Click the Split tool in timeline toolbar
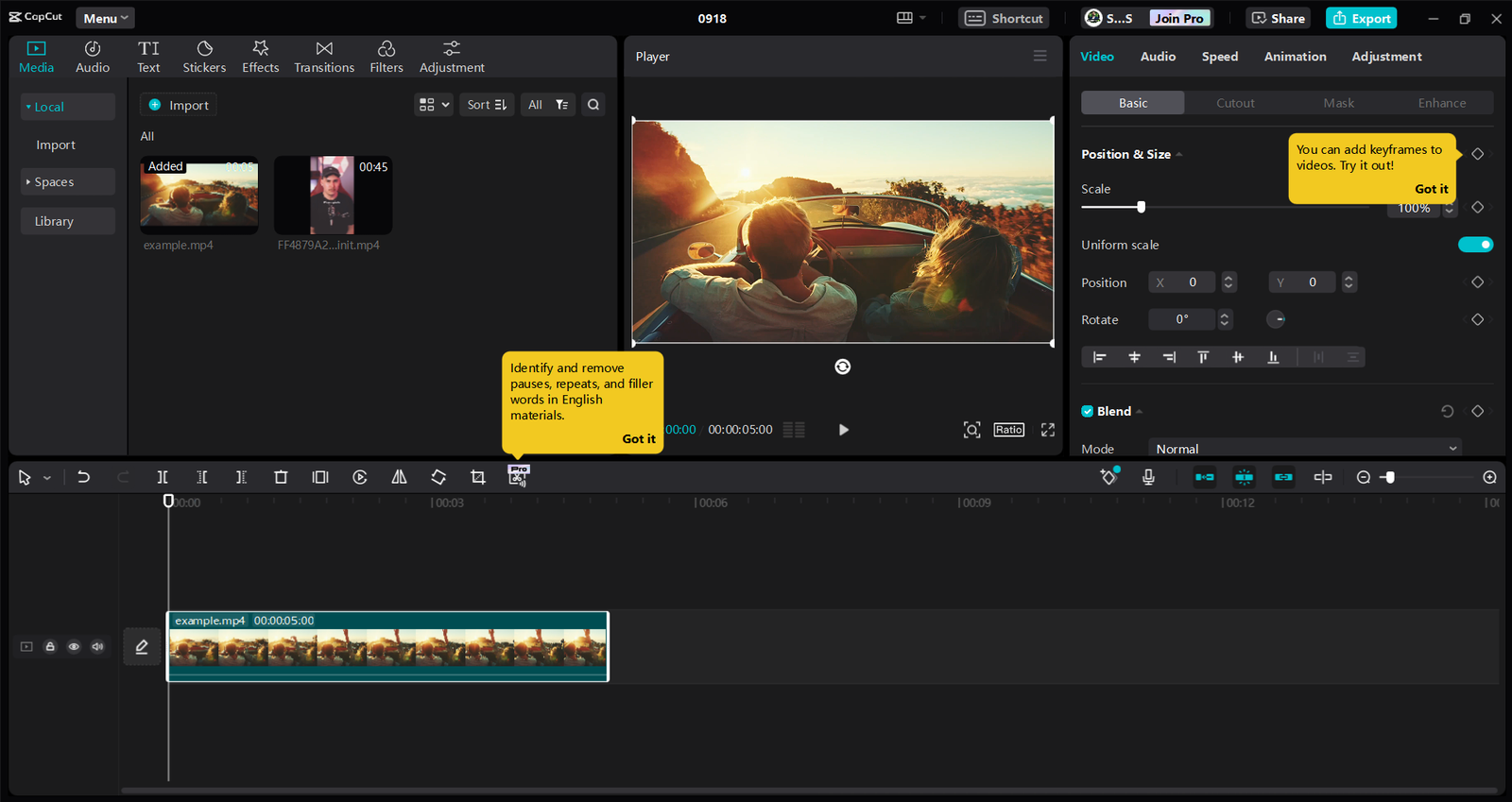This screenshot has height=802, width=1512. (x=163, y=477)
